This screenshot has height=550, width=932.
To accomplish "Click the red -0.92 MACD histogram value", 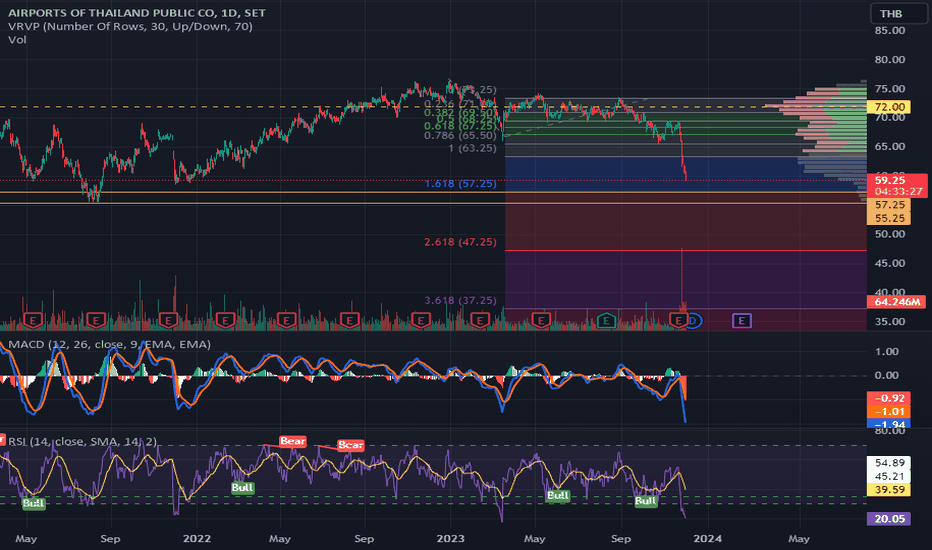I will coord(889,398).
